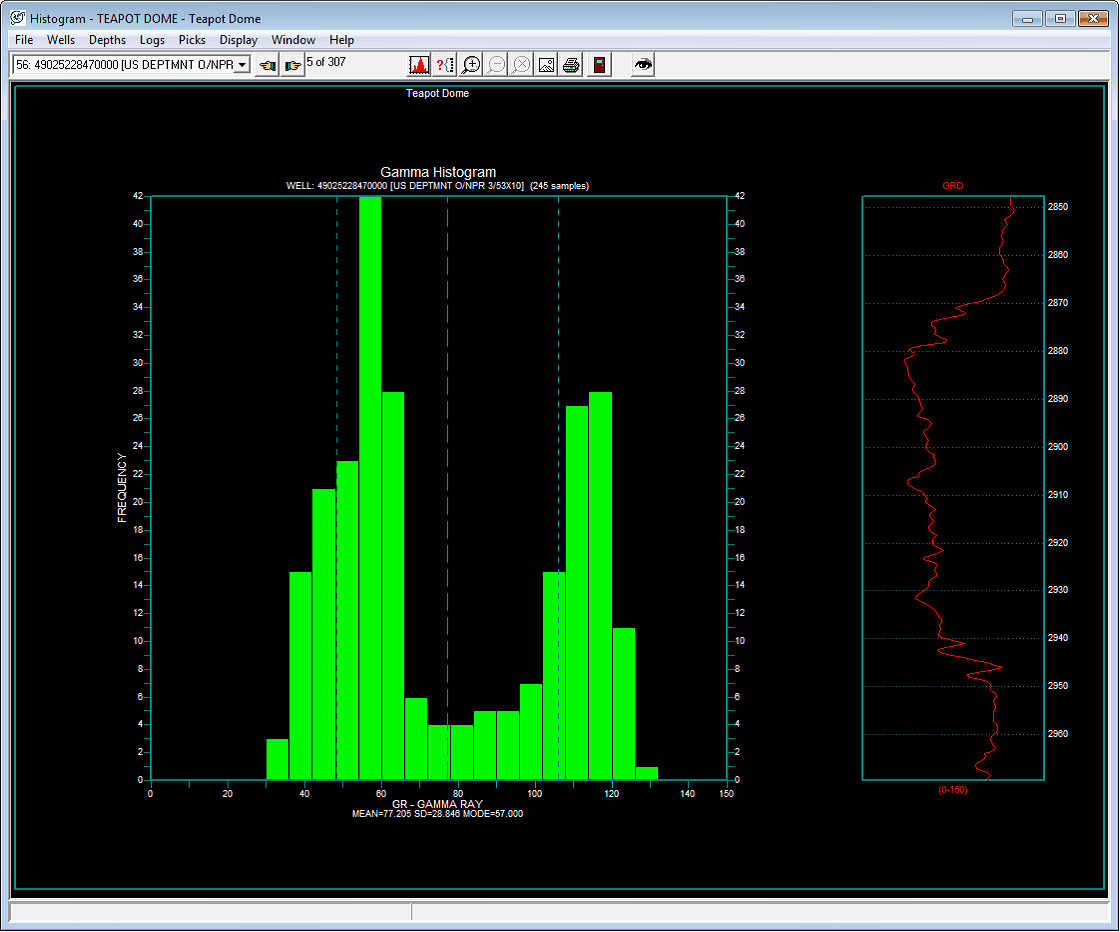Image resolution: width=1120 pixels, height=932 pixels.
Task: Open the Wells menu
Action: (61, 40)
